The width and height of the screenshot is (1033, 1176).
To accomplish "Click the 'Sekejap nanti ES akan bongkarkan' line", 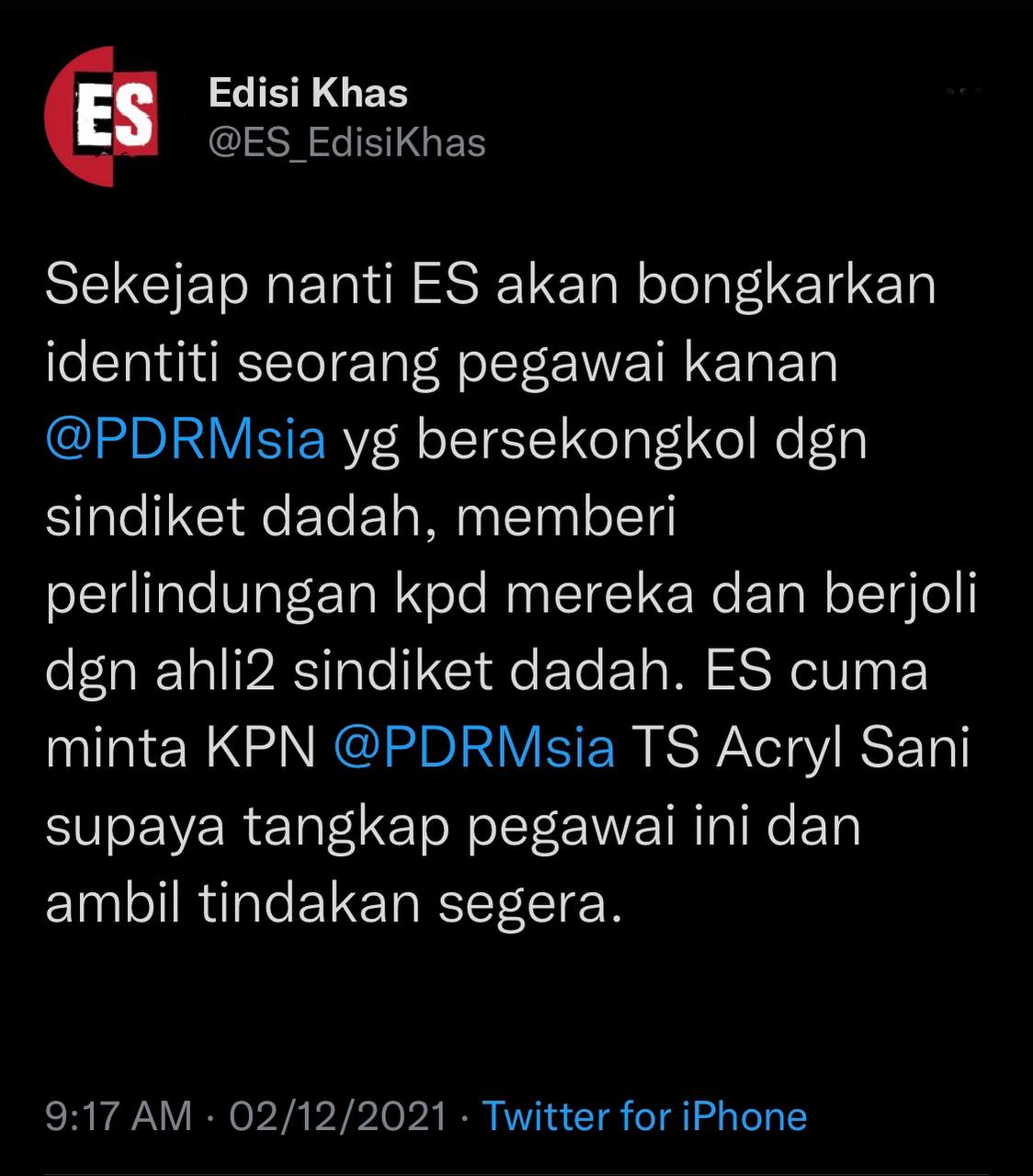I will coord(491,287).
